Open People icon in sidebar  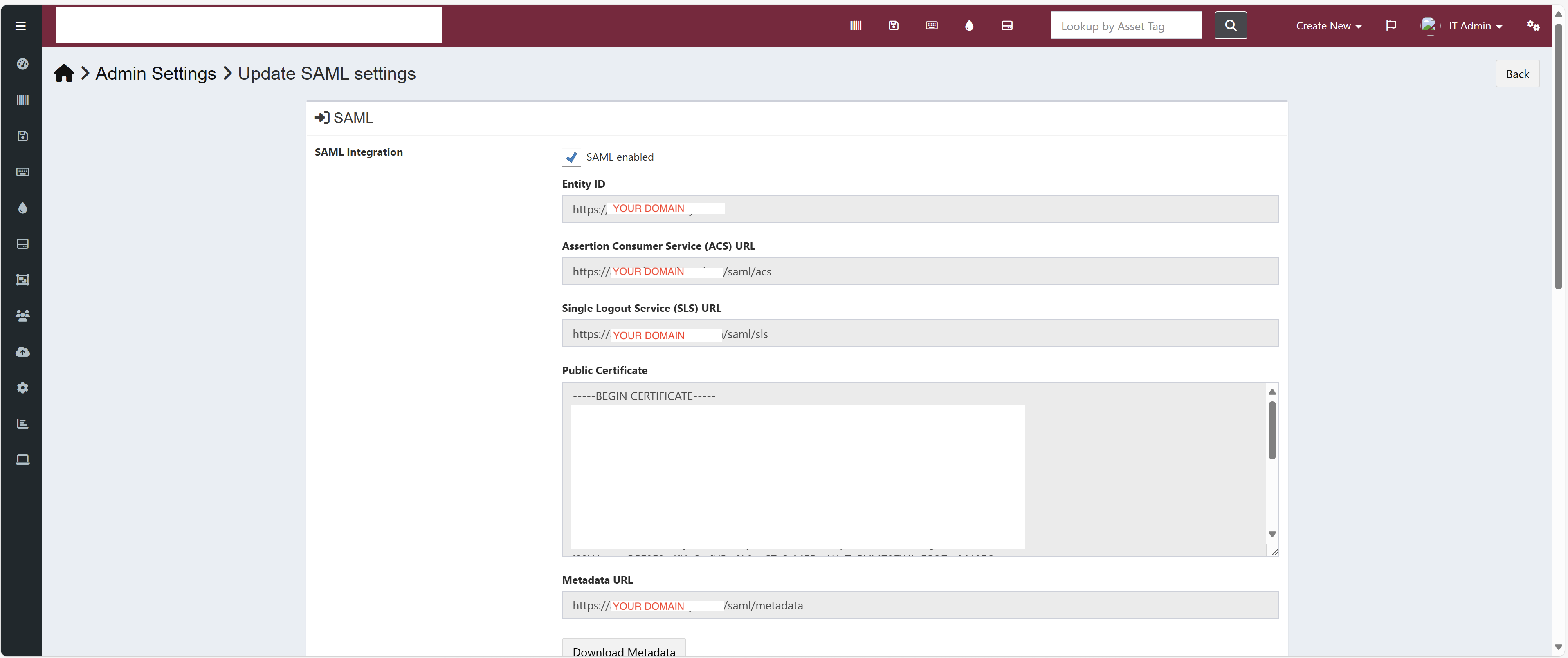[x=22, y=316]
